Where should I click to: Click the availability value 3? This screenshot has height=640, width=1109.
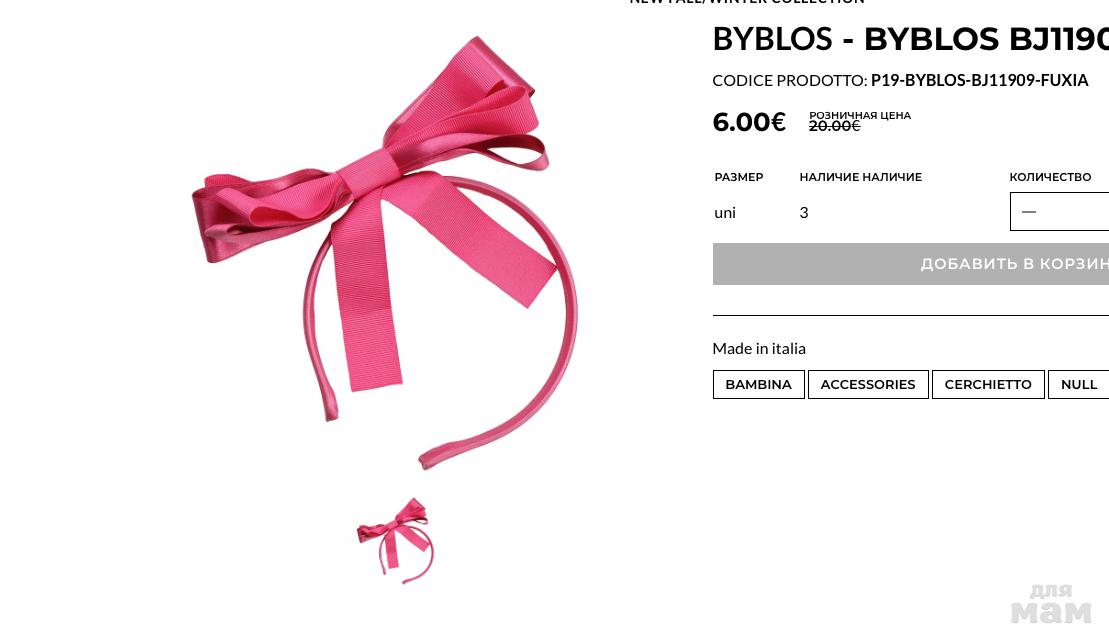(804, 213)
